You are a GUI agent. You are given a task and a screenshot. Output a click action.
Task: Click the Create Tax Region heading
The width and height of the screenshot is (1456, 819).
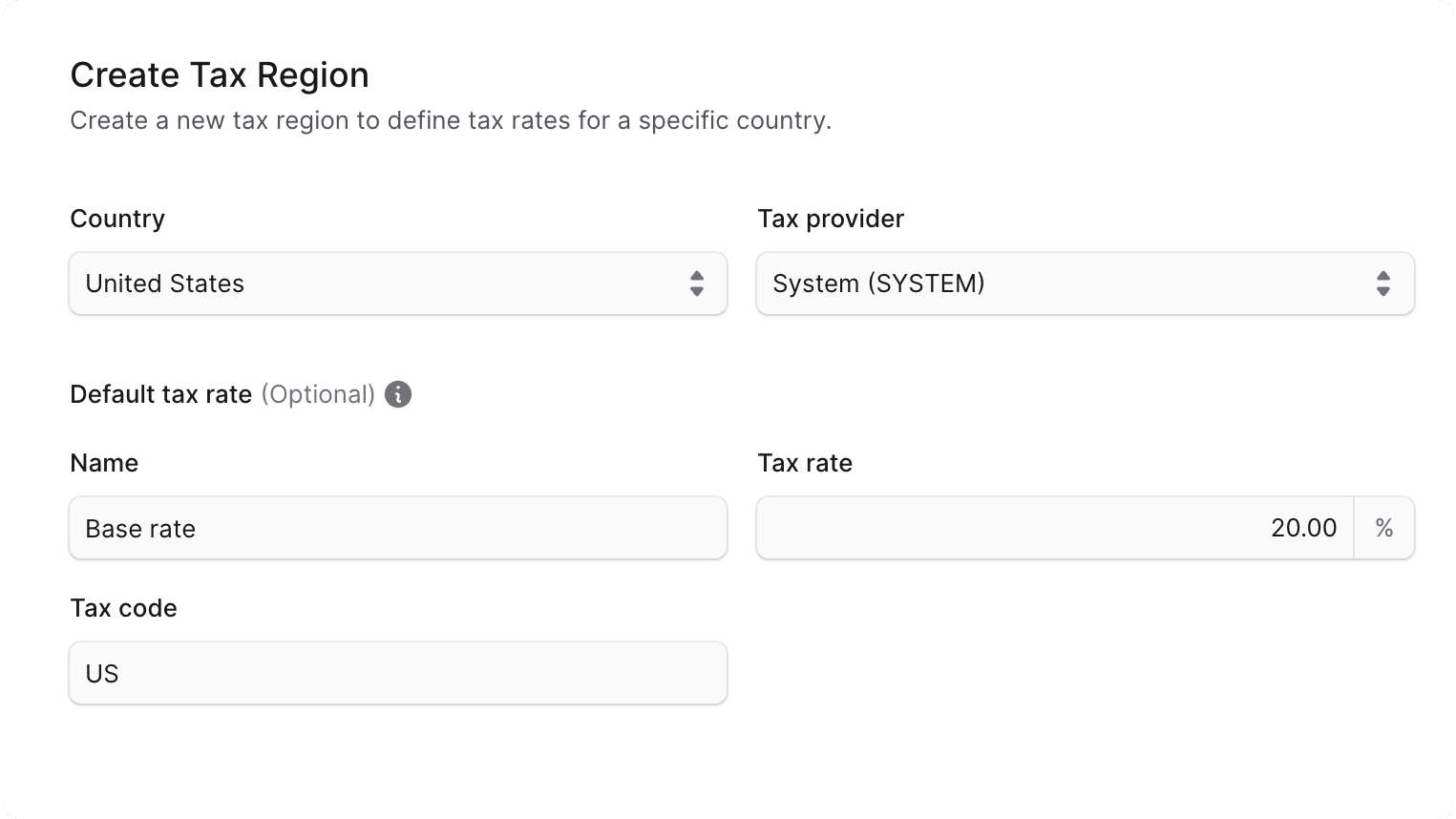coord(219,74)
